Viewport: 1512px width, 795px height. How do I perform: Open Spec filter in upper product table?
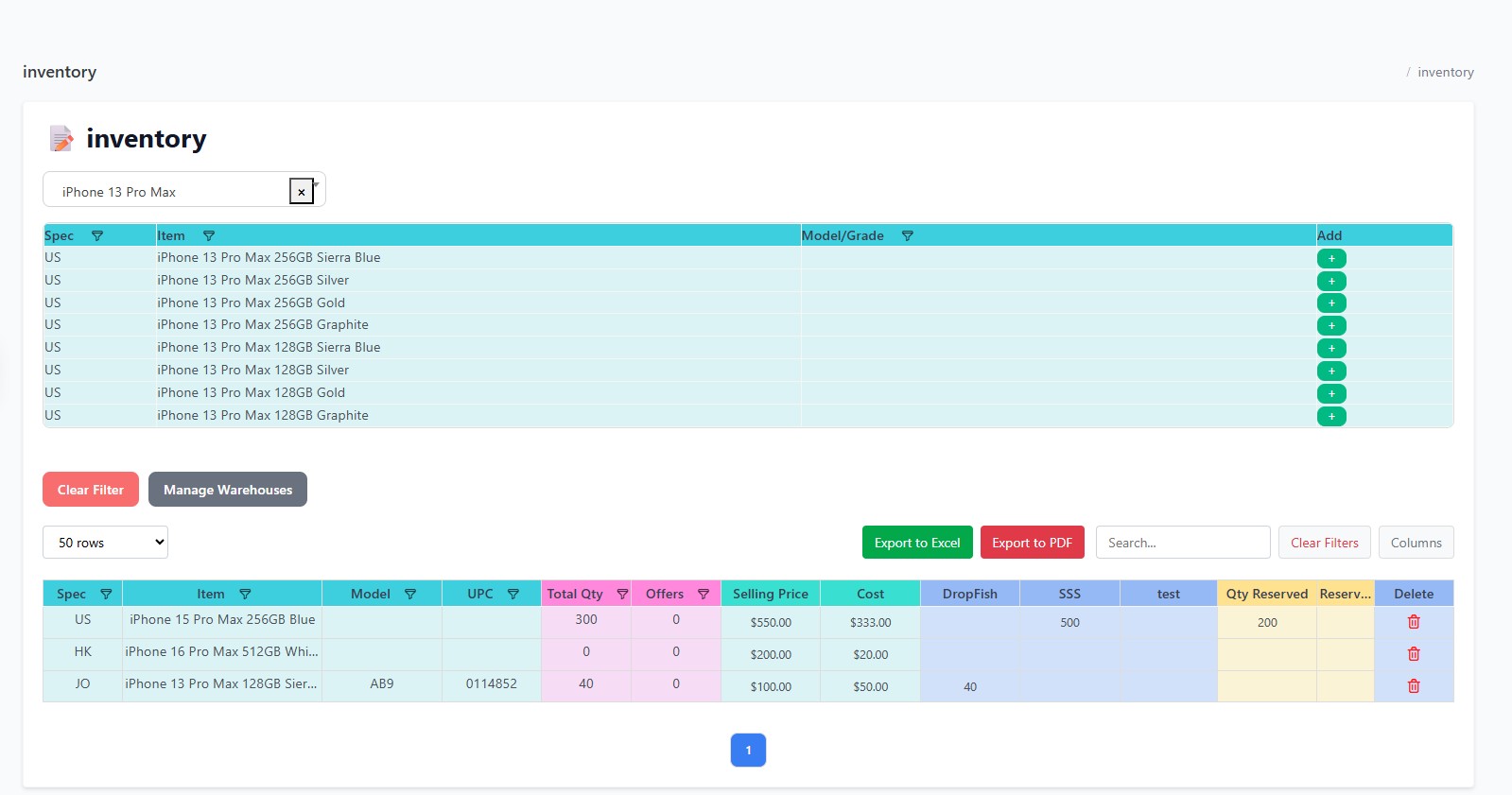click(x=97, y=235)
